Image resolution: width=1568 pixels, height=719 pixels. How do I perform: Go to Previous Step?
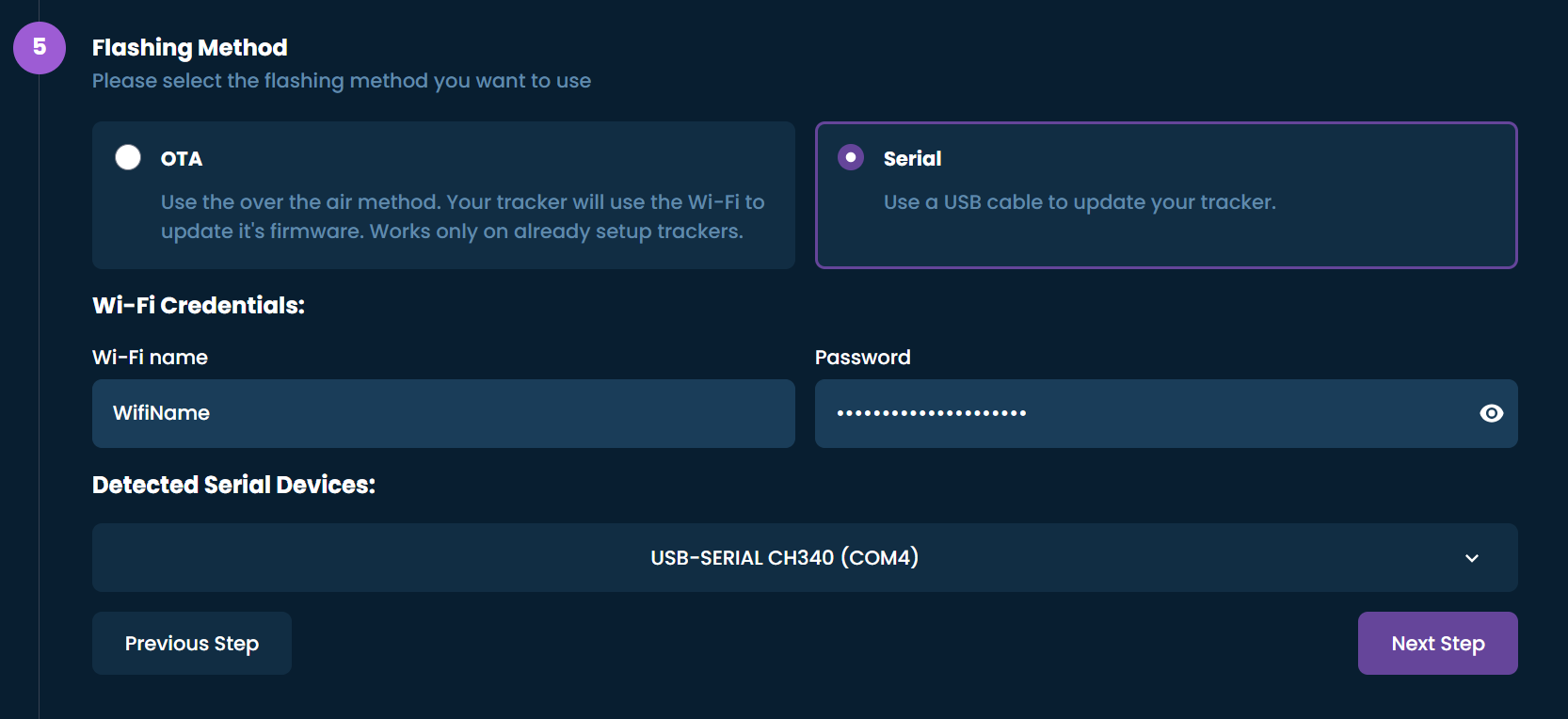coord(192,644)
